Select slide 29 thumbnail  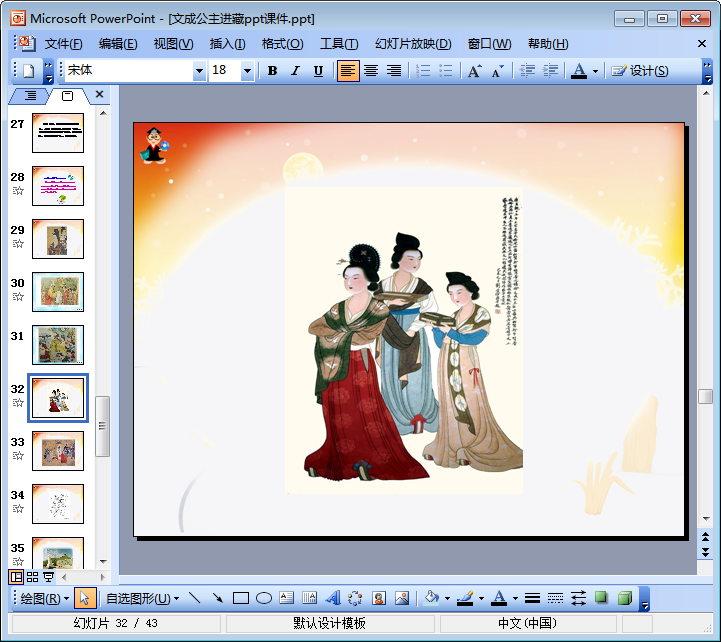coord(58,239)
